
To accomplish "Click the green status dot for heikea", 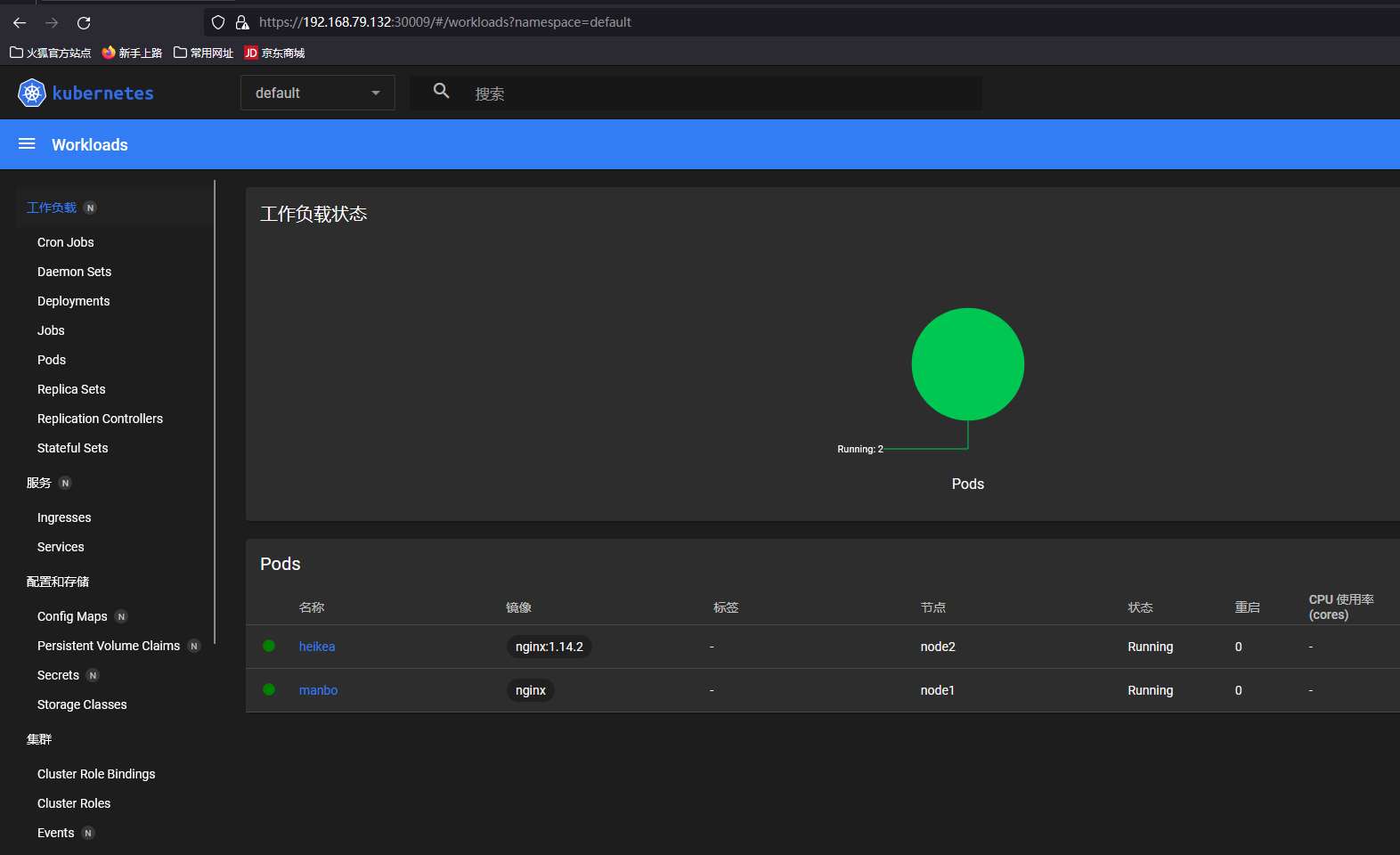I will point(269,646).
